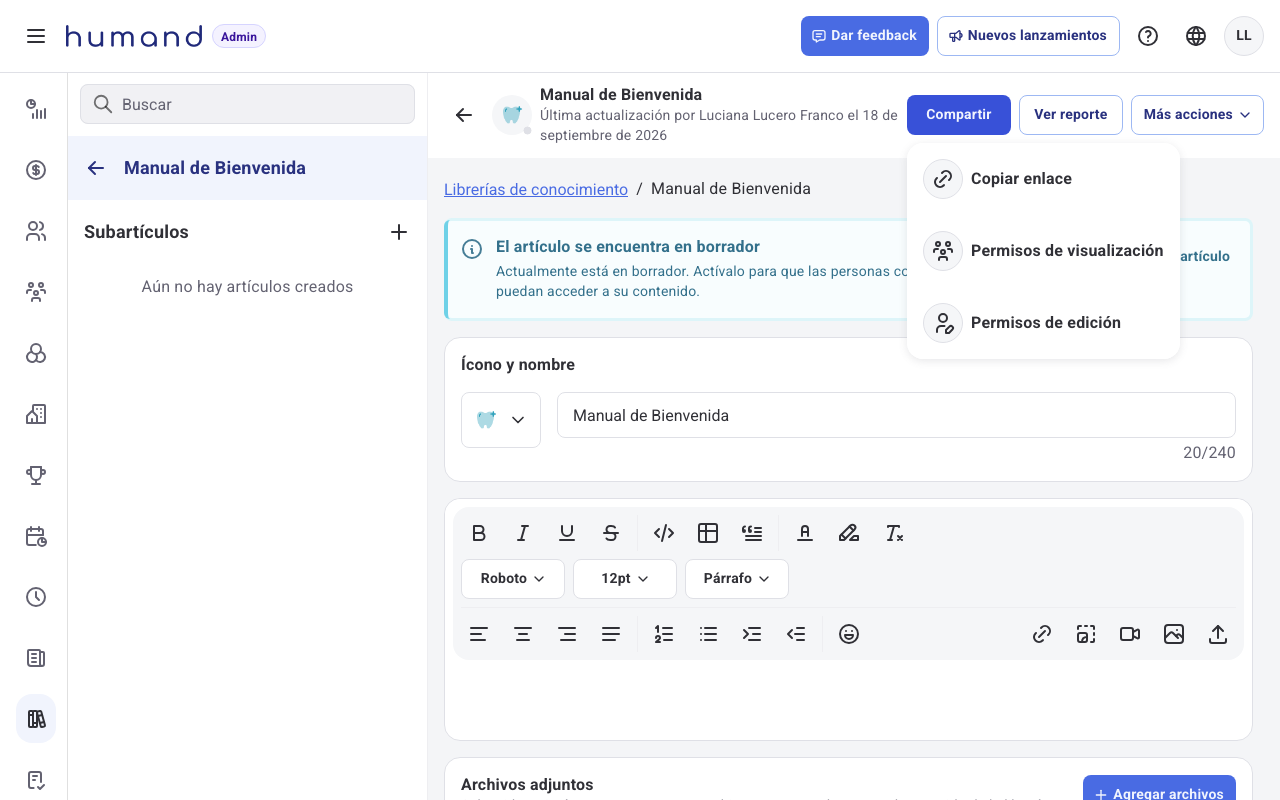Open Nuevos lanzamientos
1280x800 pixels.
(1028, 36)
